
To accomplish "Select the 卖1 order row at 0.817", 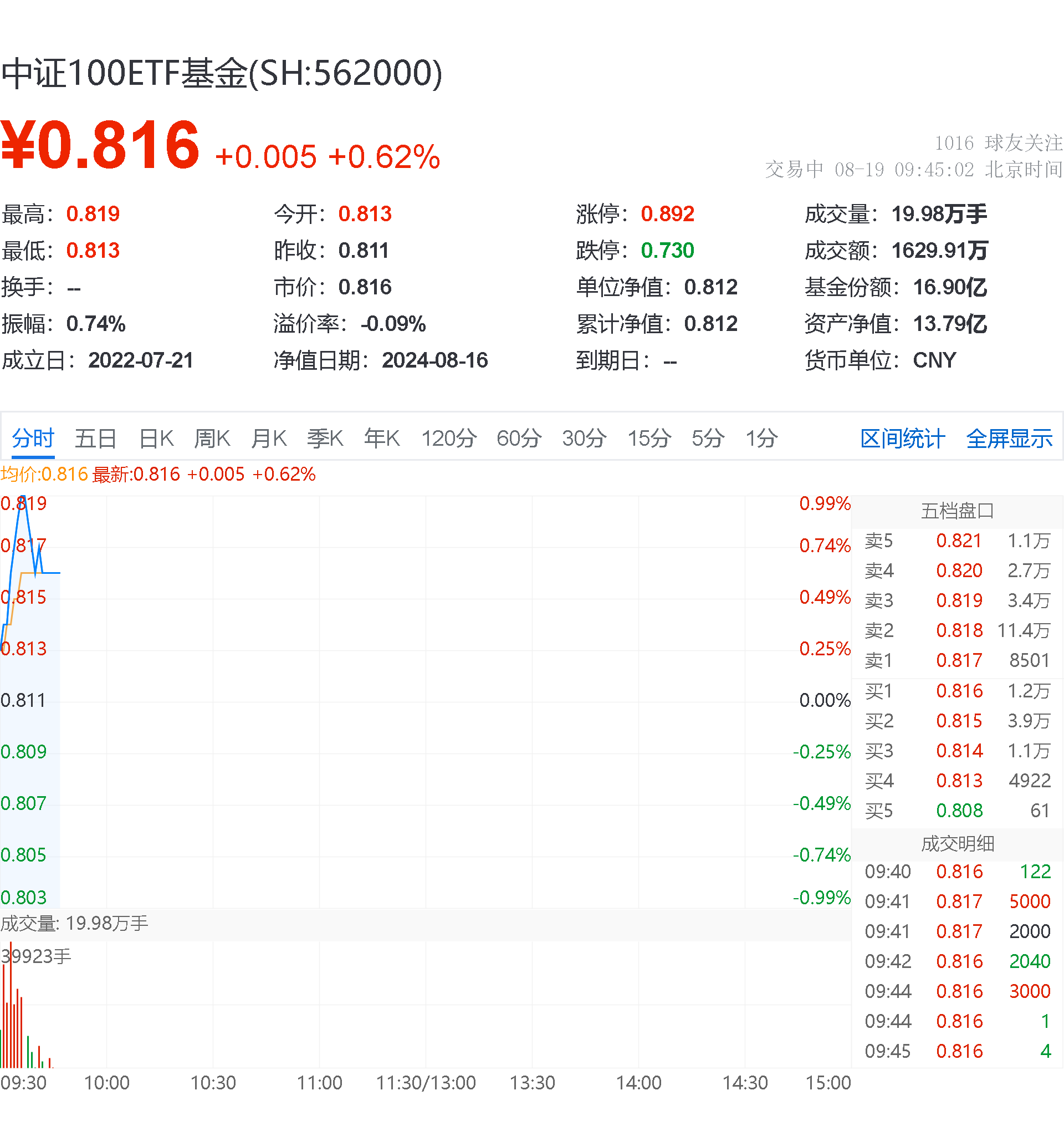I will tap(958, 660).
